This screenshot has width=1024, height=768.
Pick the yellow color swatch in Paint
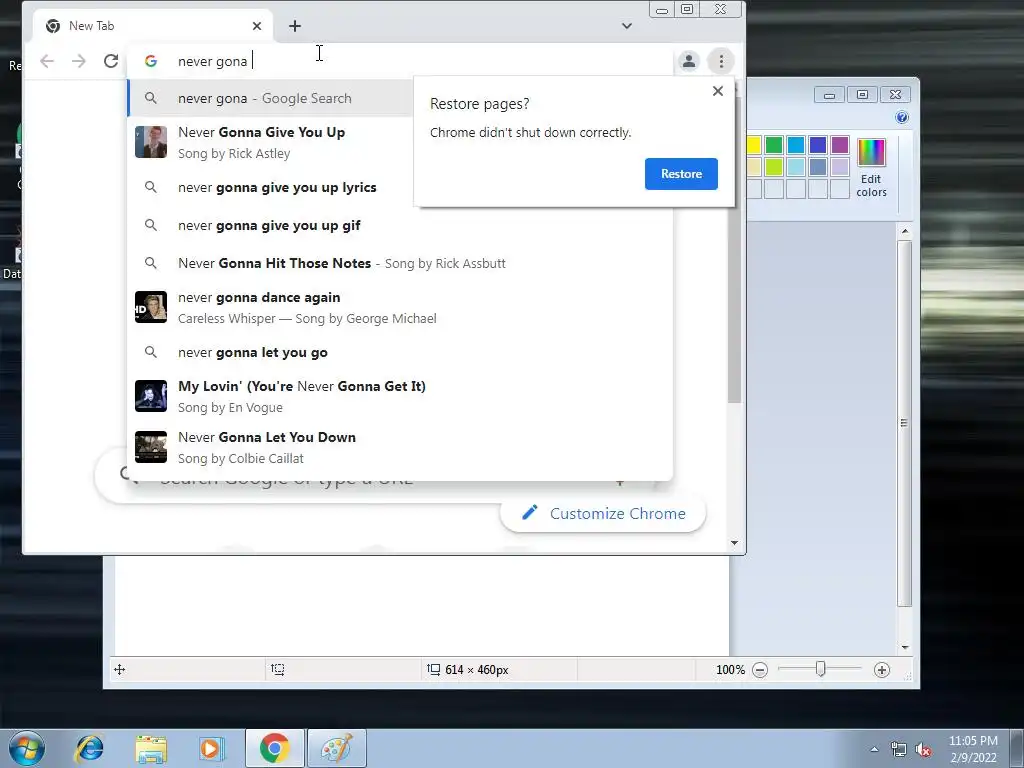pos(753,144)
